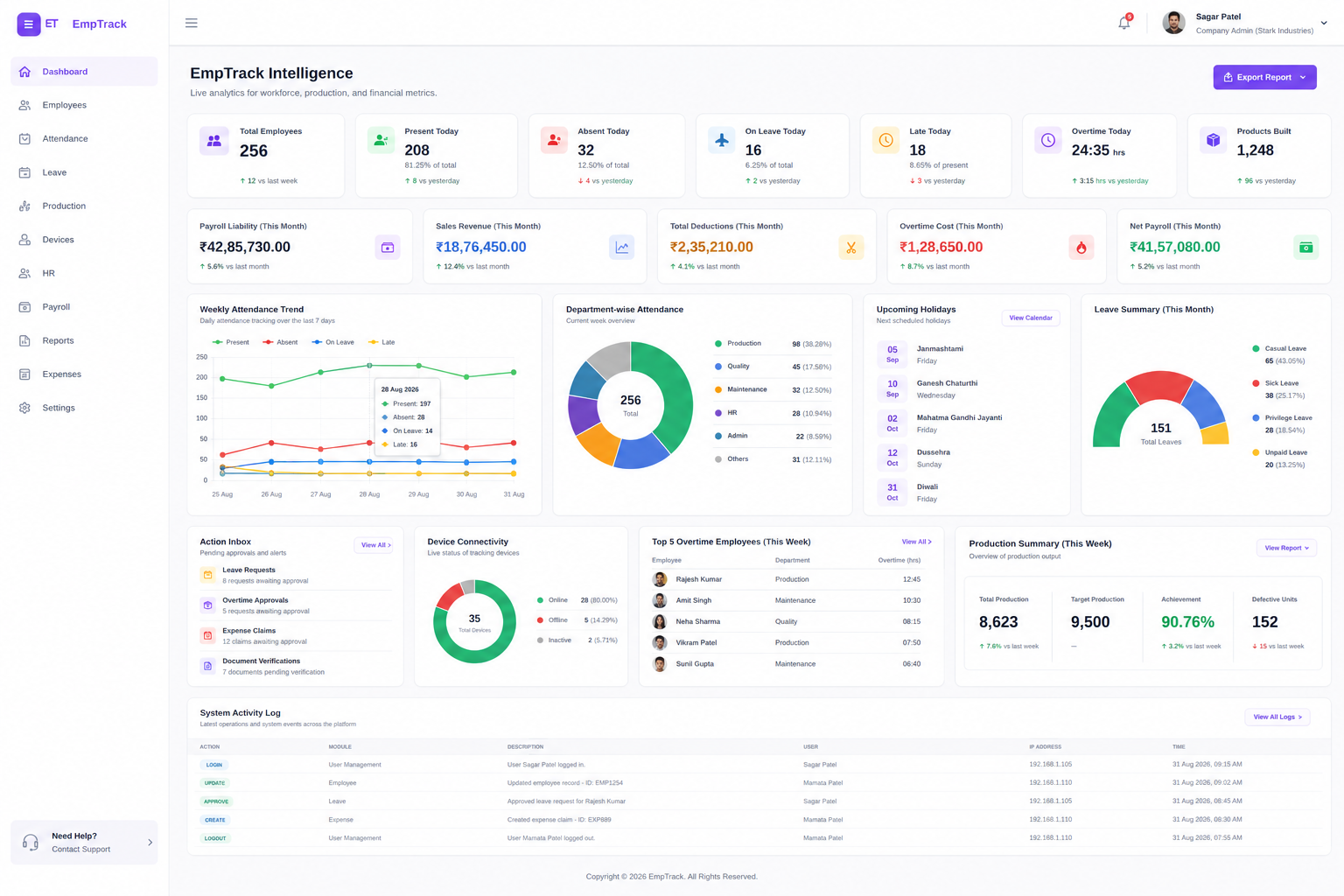Click View All in Top 5 Overtime
Image resolution: width=1344 pixels, height=896 pixels.
(x=916, y=542)
